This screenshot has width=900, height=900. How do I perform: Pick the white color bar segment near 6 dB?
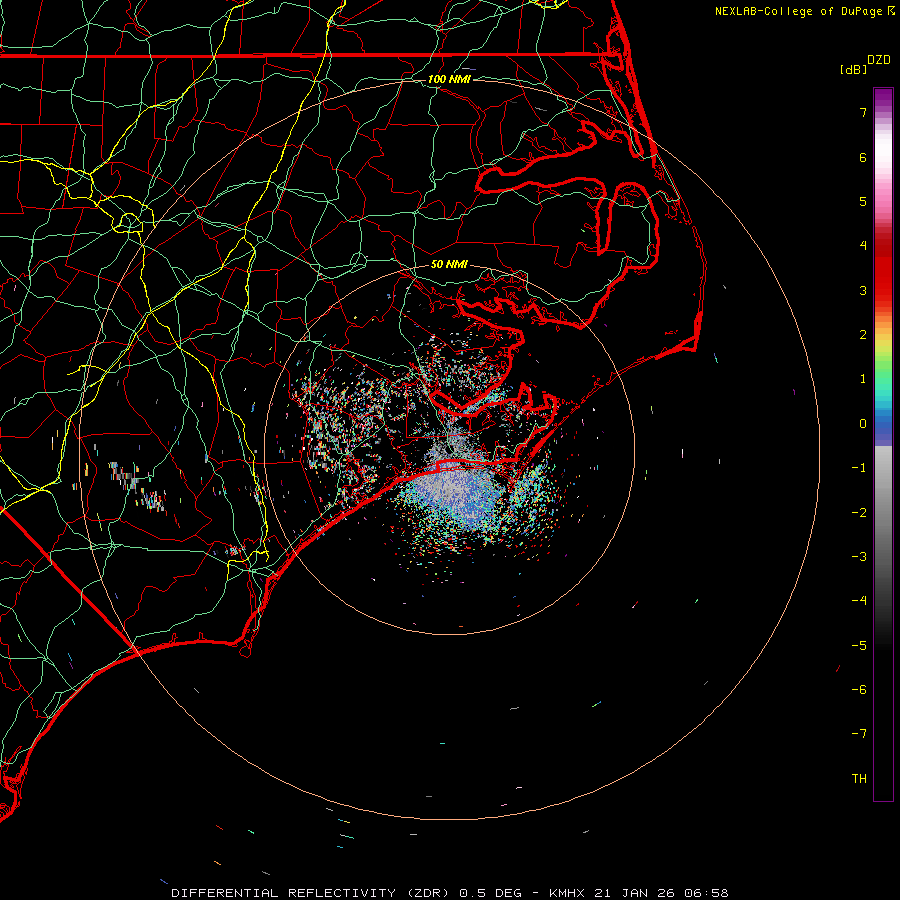click(x=882, y=152)
